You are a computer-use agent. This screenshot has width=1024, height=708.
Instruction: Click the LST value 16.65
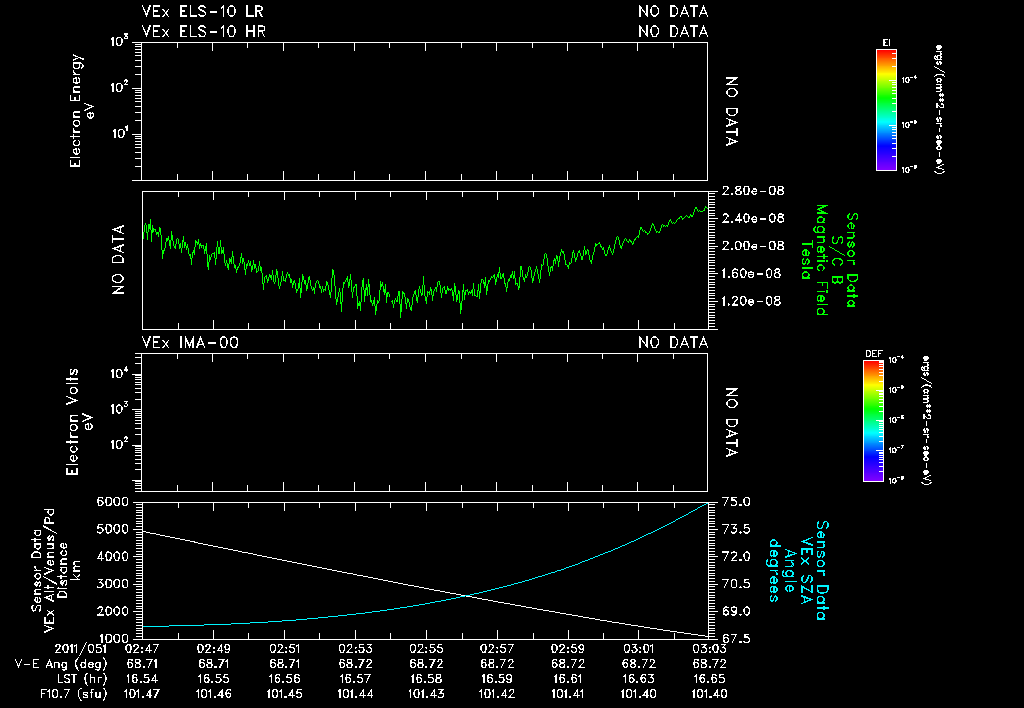709,679
